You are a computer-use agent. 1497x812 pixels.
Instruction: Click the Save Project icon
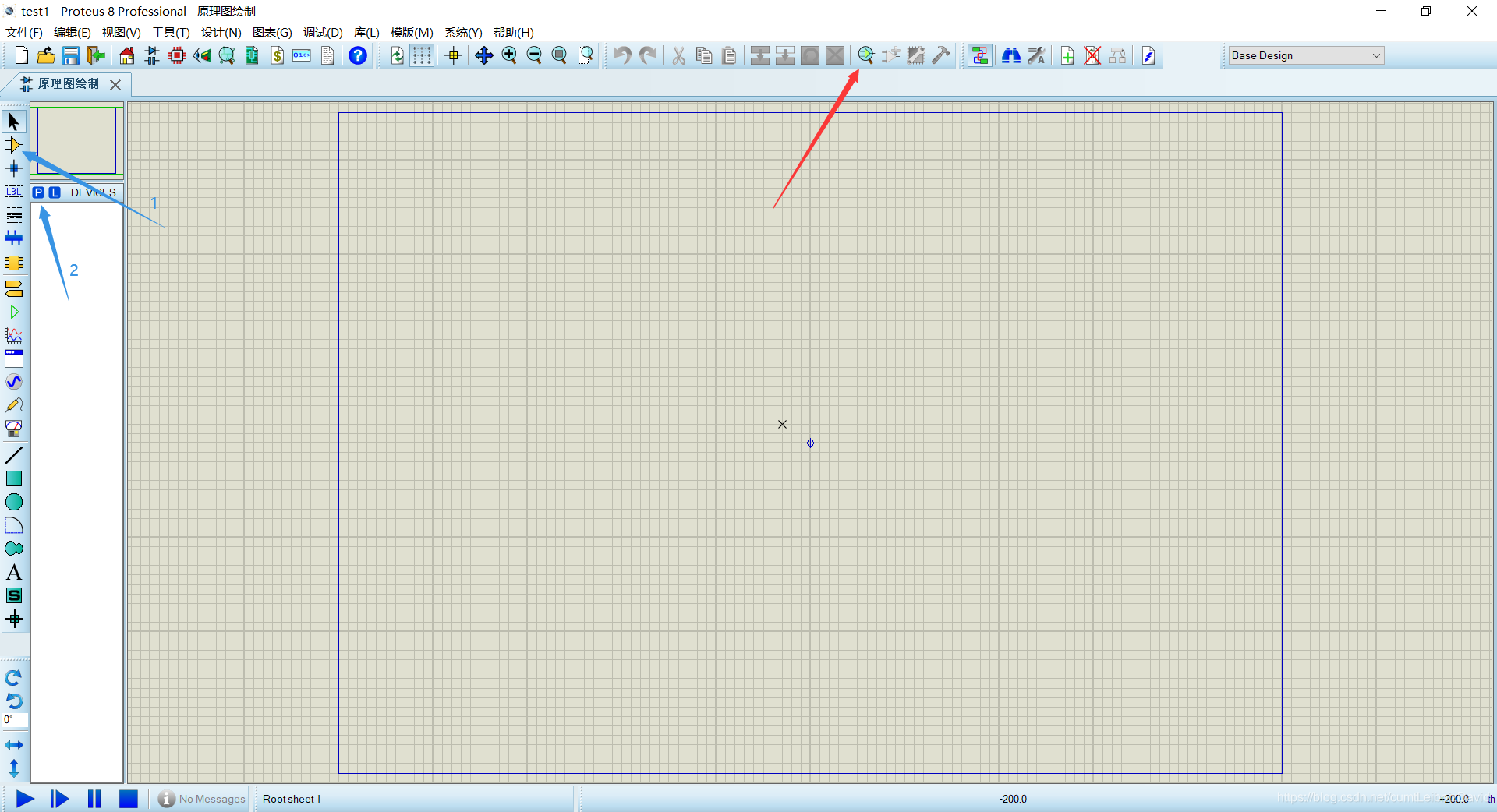[71, 55]
